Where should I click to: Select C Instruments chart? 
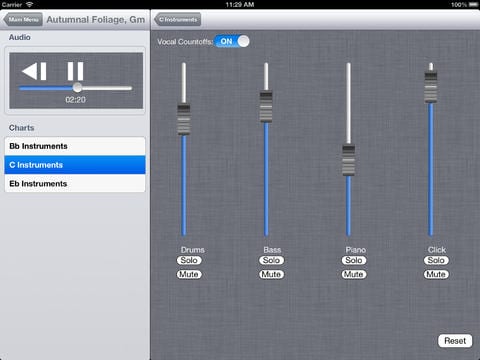(75, 165)
